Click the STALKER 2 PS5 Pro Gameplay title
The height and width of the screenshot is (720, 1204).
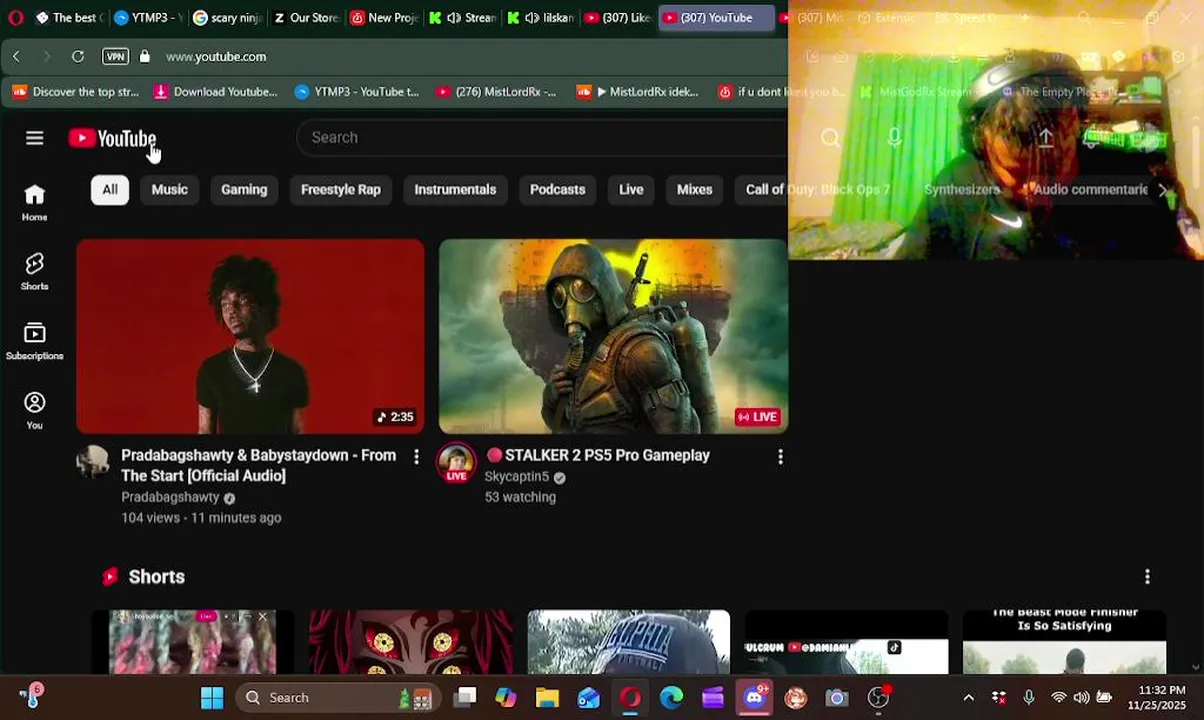598,455
